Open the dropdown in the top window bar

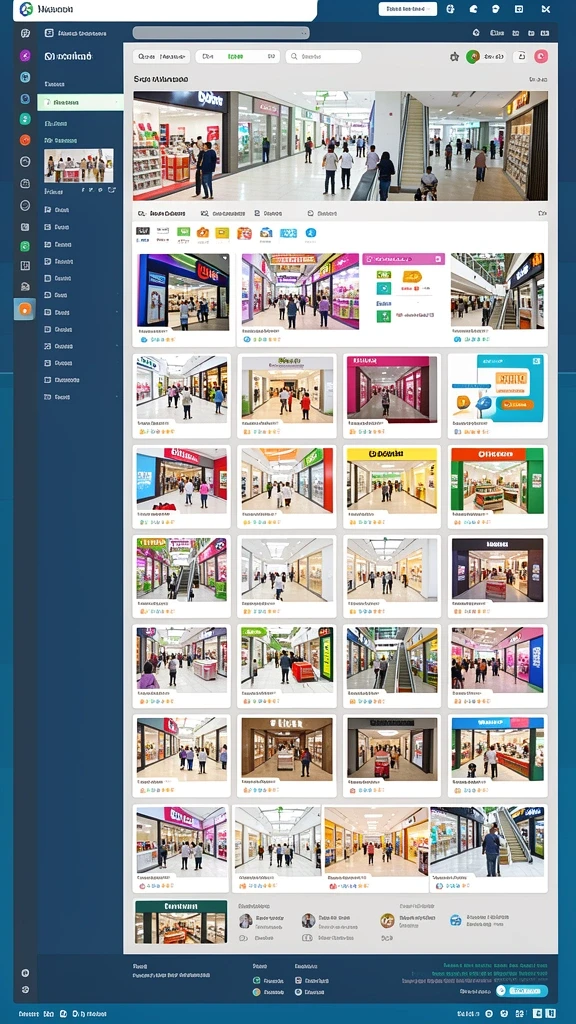407,9
